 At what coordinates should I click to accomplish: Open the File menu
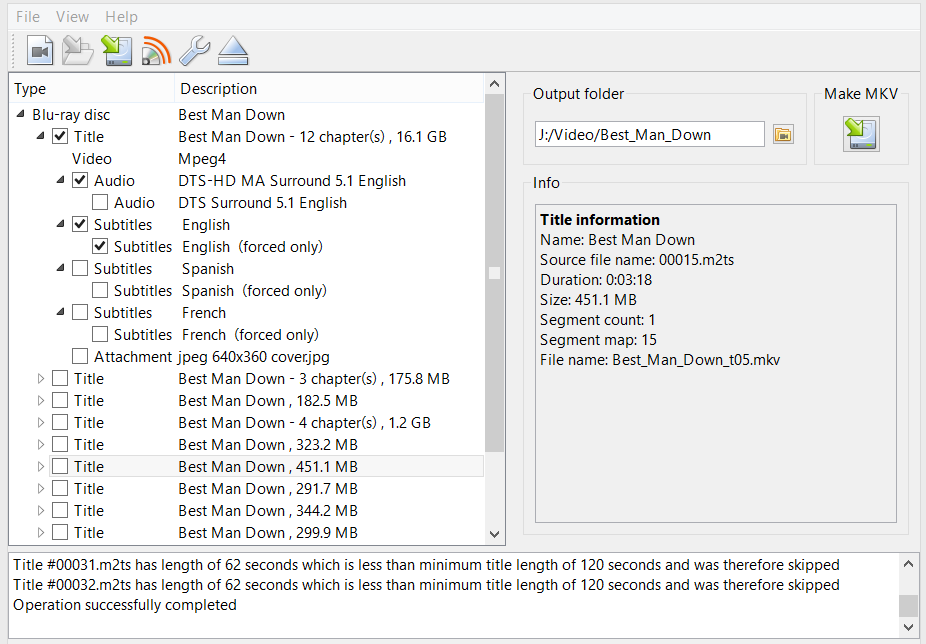(28, 17)
